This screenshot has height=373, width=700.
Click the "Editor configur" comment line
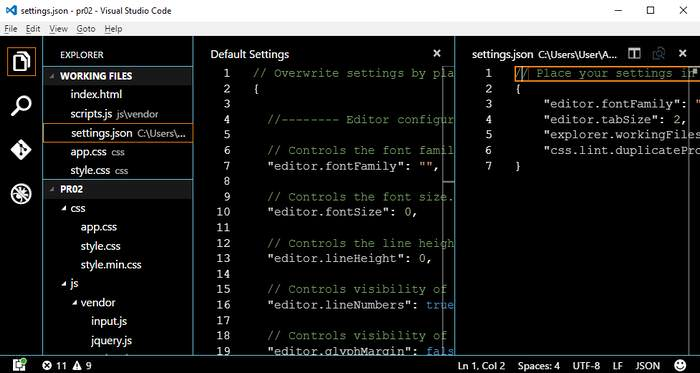pos(360,120)
